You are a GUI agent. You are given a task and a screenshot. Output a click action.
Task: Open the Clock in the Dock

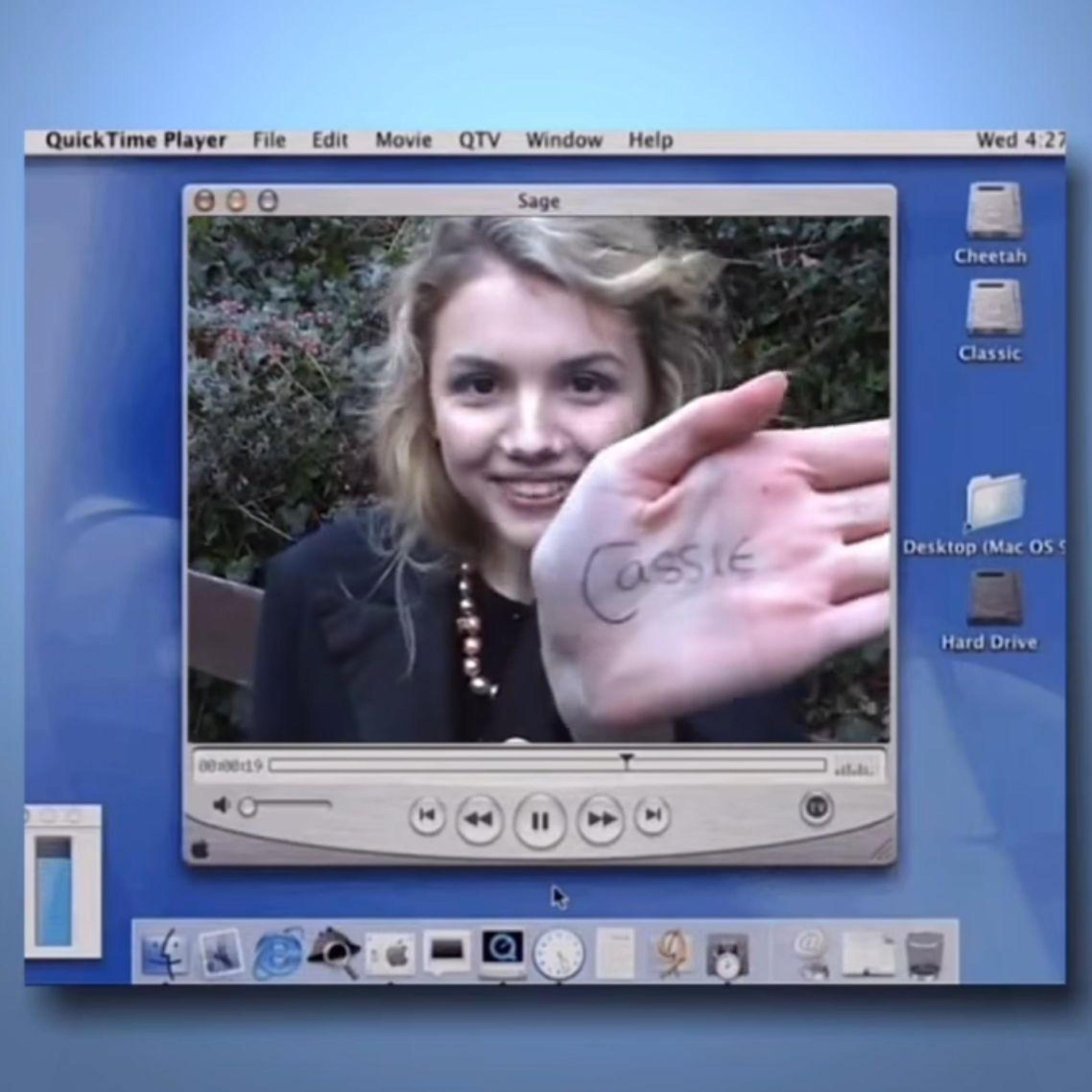(x=559, y=955)
